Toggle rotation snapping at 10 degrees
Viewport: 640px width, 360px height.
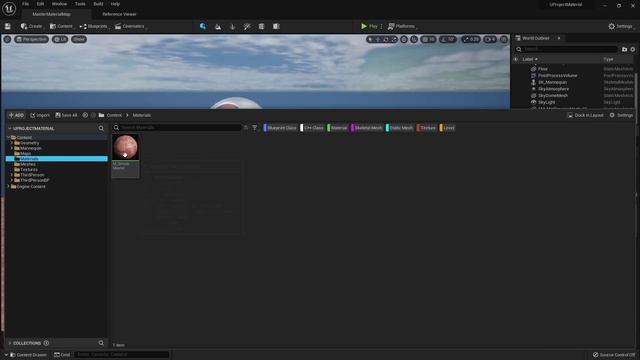pyautogui.click(x=448, y=39)
